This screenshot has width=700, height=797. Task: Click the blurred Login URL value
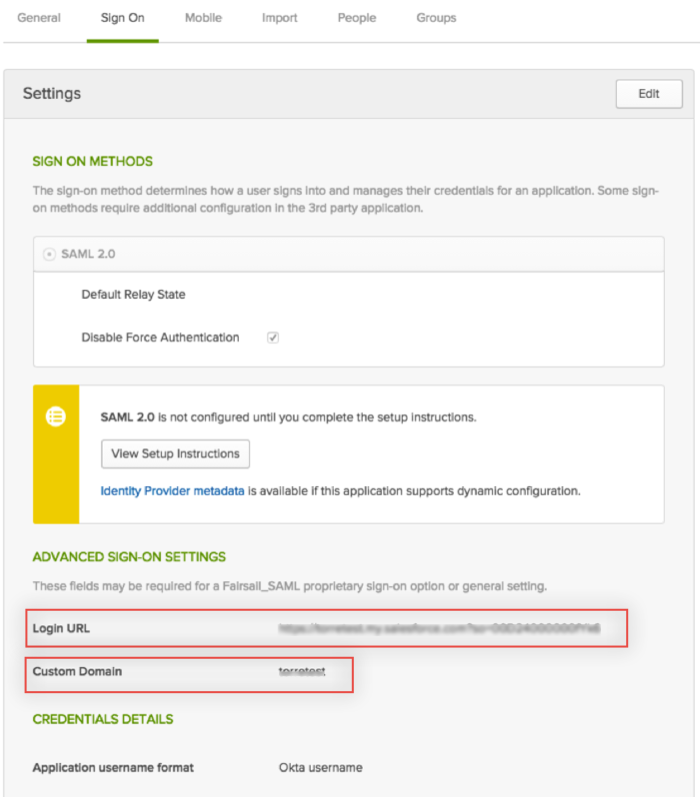coord(439,629)
